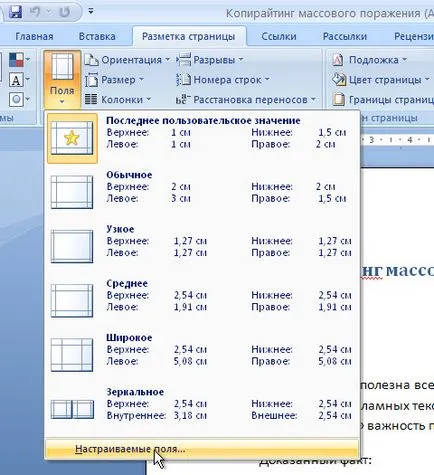434x475 pixels.
Task: Click Границы страниц page borders icon
Action: pyautogui.click(x=338, y=100)
